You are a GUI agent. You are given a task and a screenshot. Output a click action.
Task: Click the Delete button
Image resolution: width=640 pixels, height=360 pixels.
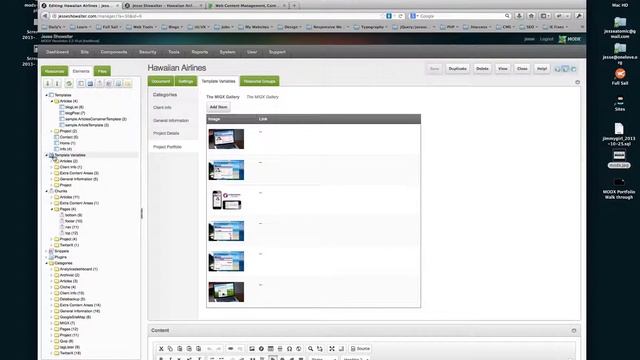(x=482, y=69)
